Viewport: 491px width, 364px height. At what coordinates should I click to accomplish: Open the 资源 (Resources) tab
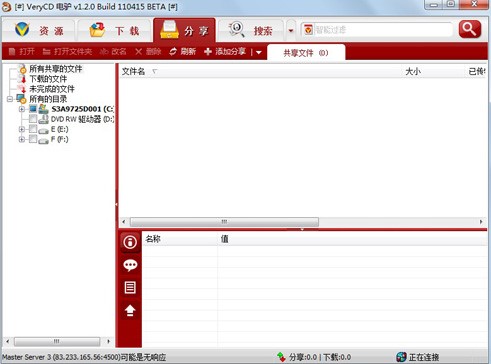point(39,30)
